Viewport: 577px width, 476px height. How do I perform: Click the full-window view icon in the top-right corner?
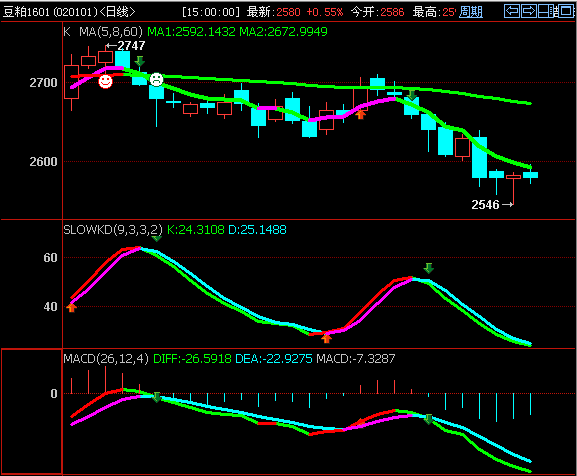point(567,11)
